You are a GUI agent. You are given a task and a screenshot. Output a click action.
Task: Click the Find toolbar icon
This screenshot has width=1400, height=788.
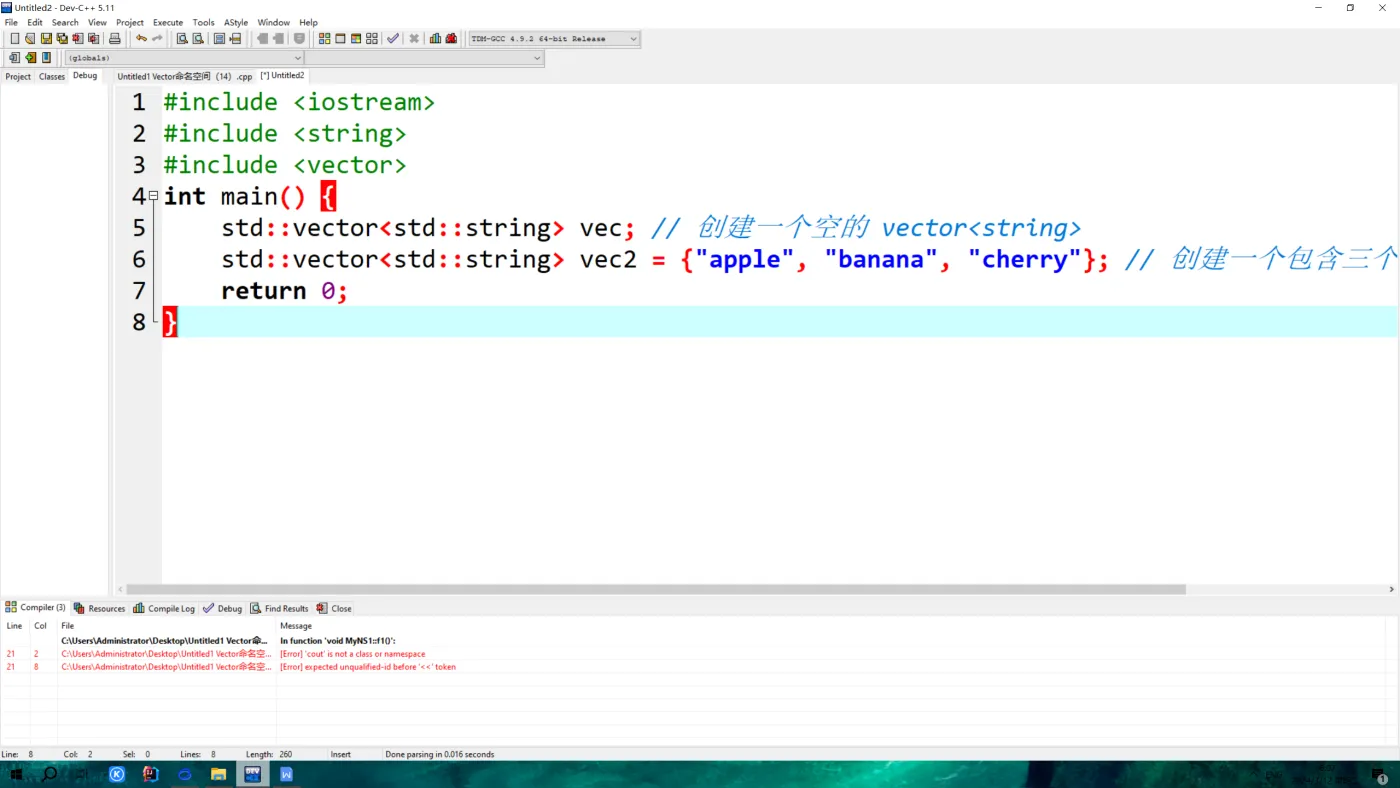pyautogui.click(x=182, y=39)
